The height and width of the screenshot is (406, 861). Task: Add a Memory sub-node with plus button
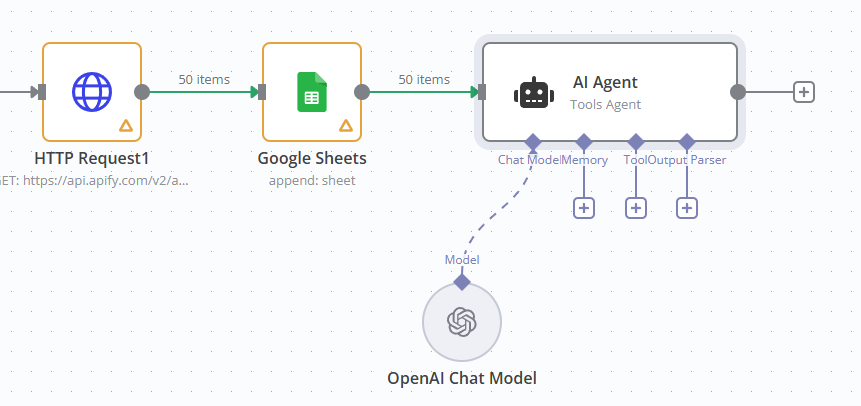(584, 207)
